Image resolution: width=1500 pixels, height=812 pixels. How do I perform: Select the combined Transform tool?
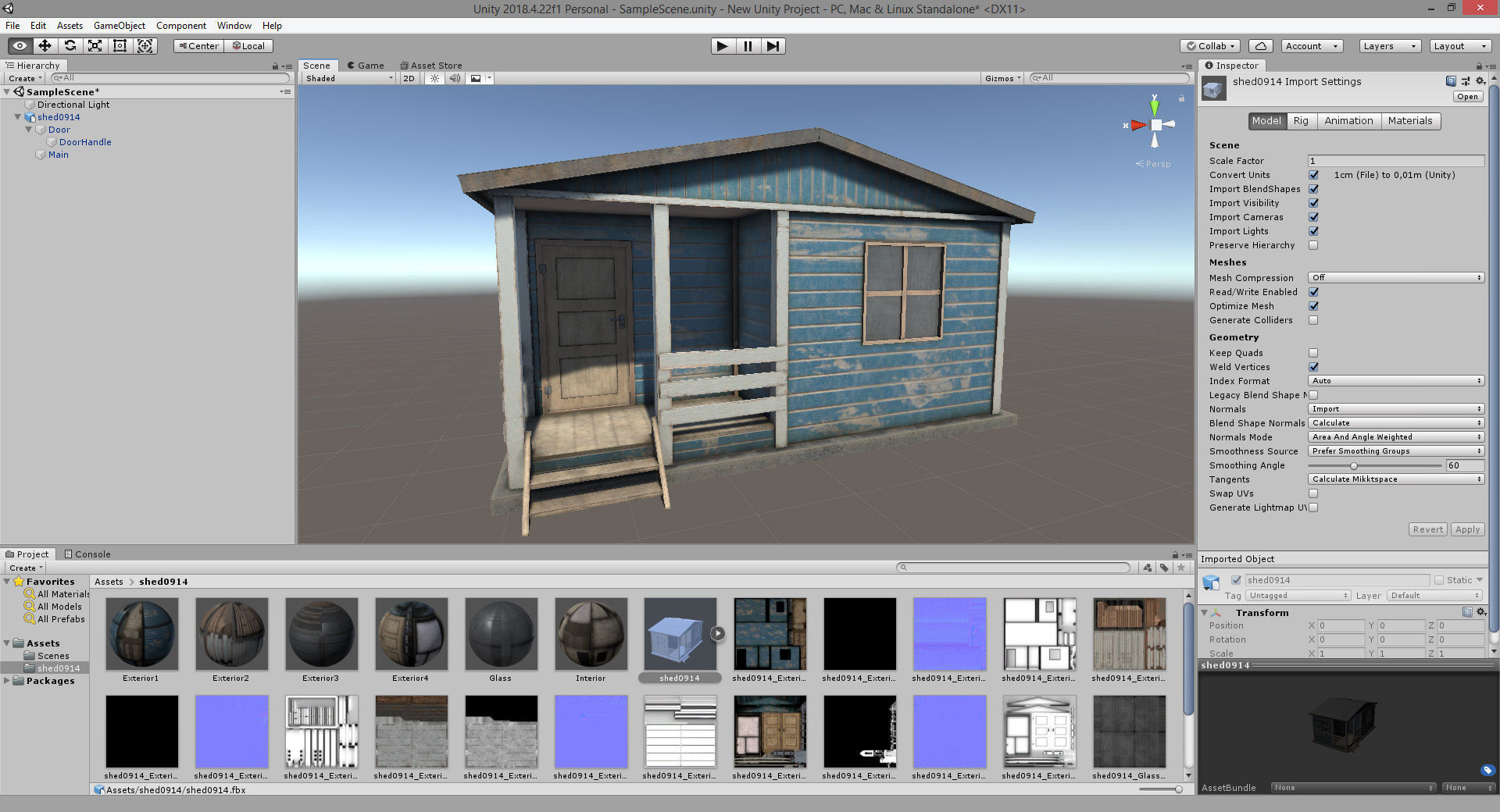[145, 46]
